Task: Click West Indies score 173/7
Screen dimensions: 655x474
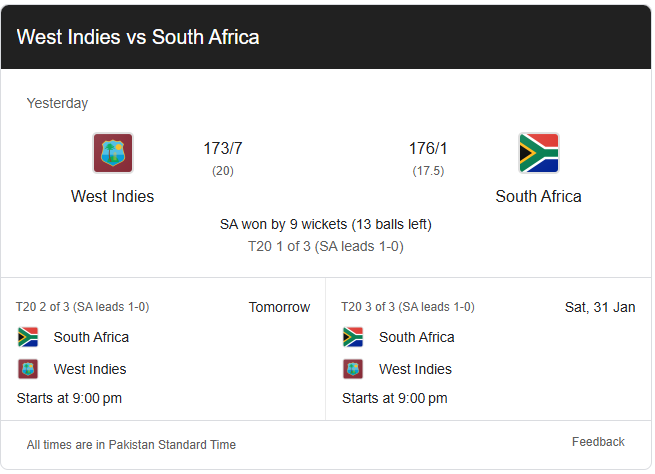Action: pyautogui.click(x=223, y=149)
